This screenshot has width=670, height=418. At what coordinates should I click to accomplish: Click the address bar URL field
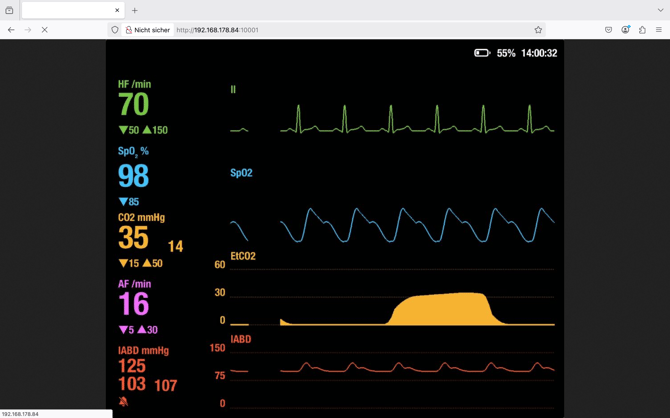click(350, 30)
